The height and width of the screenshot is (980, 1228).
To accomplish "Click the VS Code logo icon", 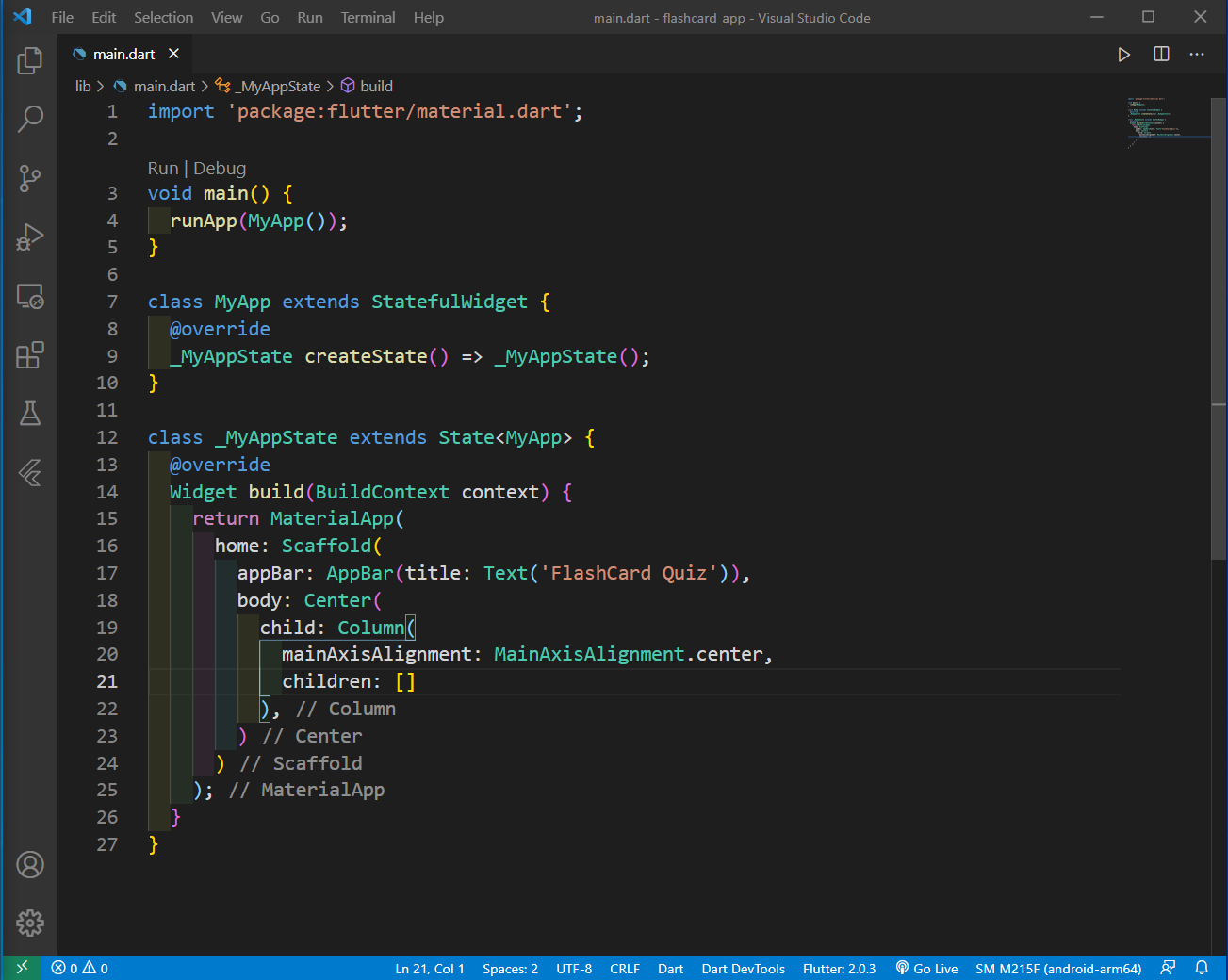I will [23, 17].
